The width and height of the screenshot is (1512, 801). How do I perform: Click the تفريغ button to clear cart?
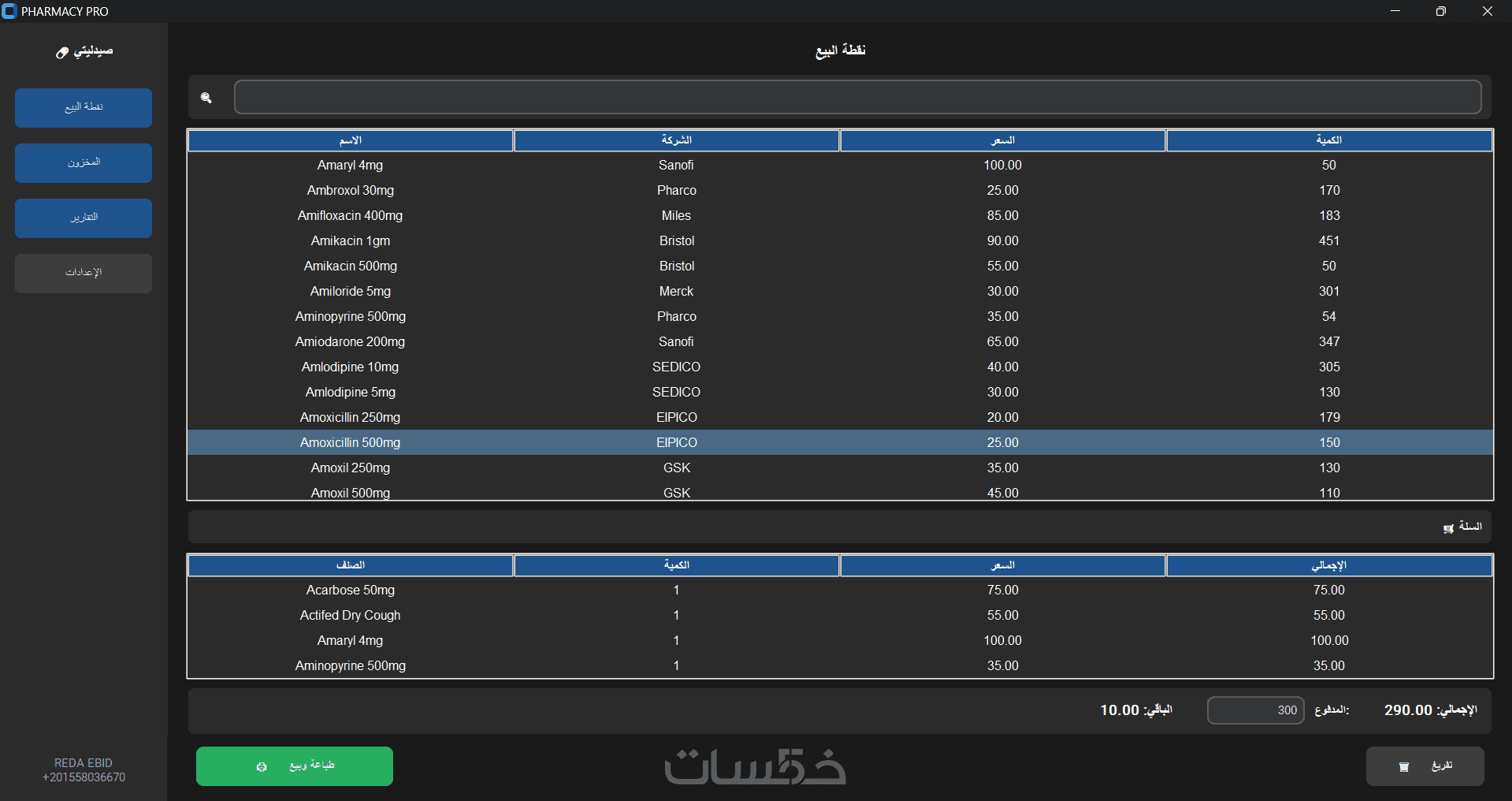pyautogui.click(x=1425, y=766)
